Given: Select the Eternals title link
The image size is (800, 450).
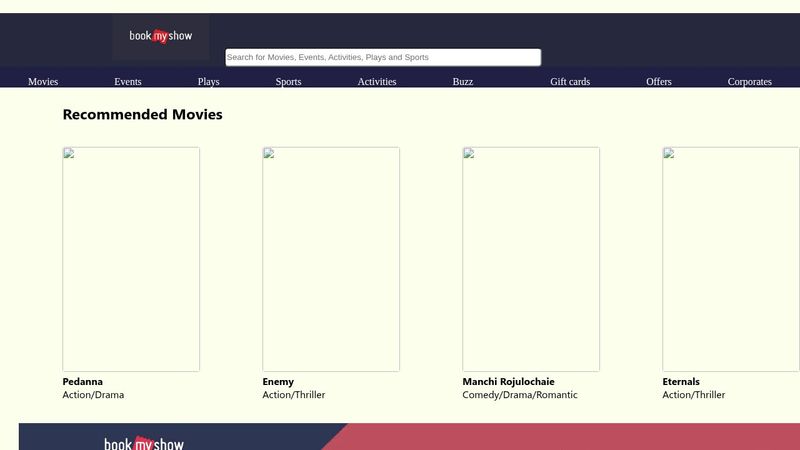Looking at the screenshot, I should (681, 382).
